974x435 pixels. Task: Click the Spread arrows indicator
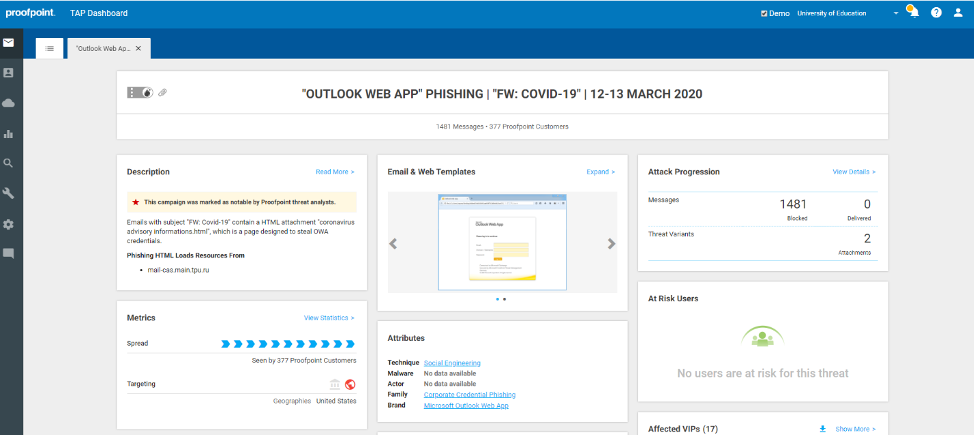(288, 344)
